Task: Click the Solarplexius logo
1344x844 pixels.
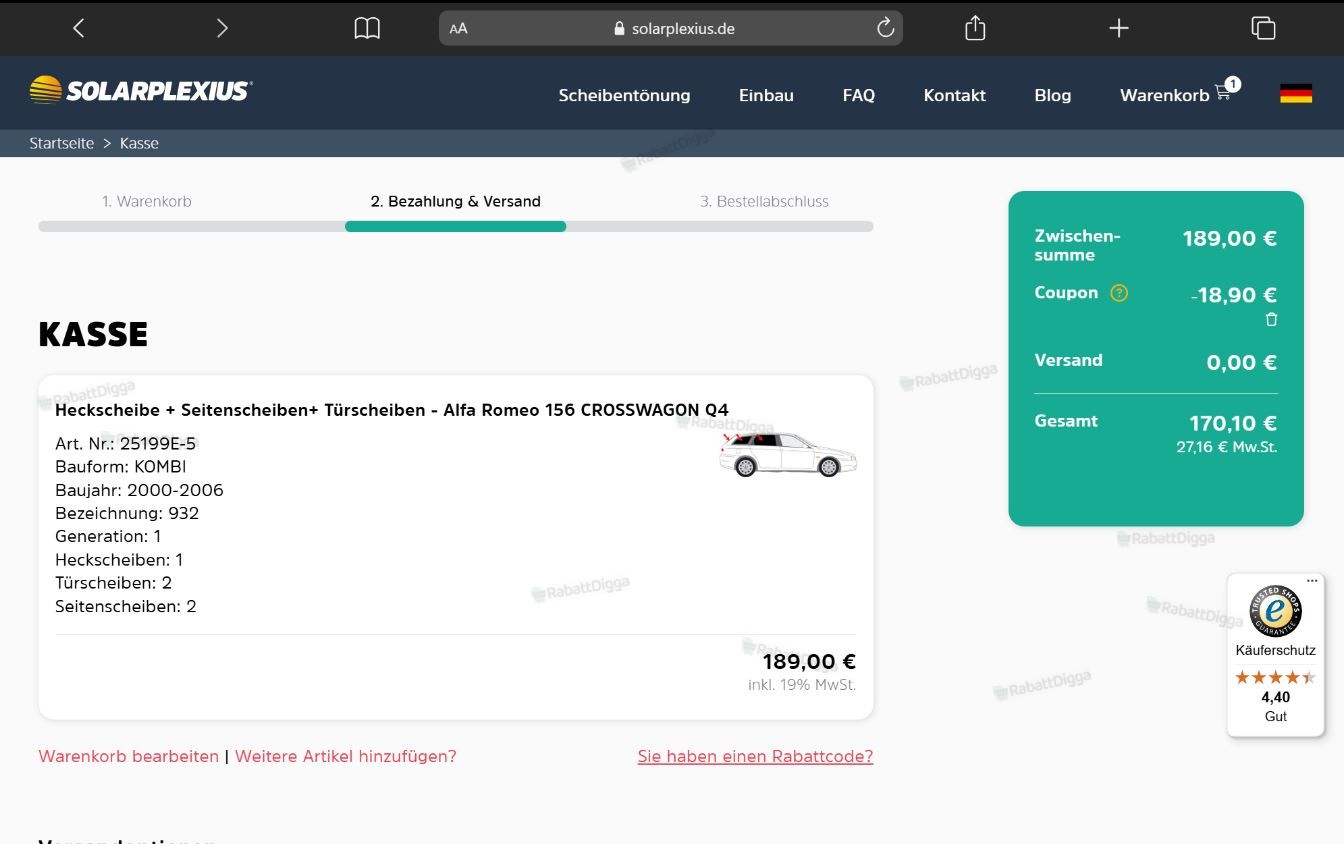Action: pos(141,90)
